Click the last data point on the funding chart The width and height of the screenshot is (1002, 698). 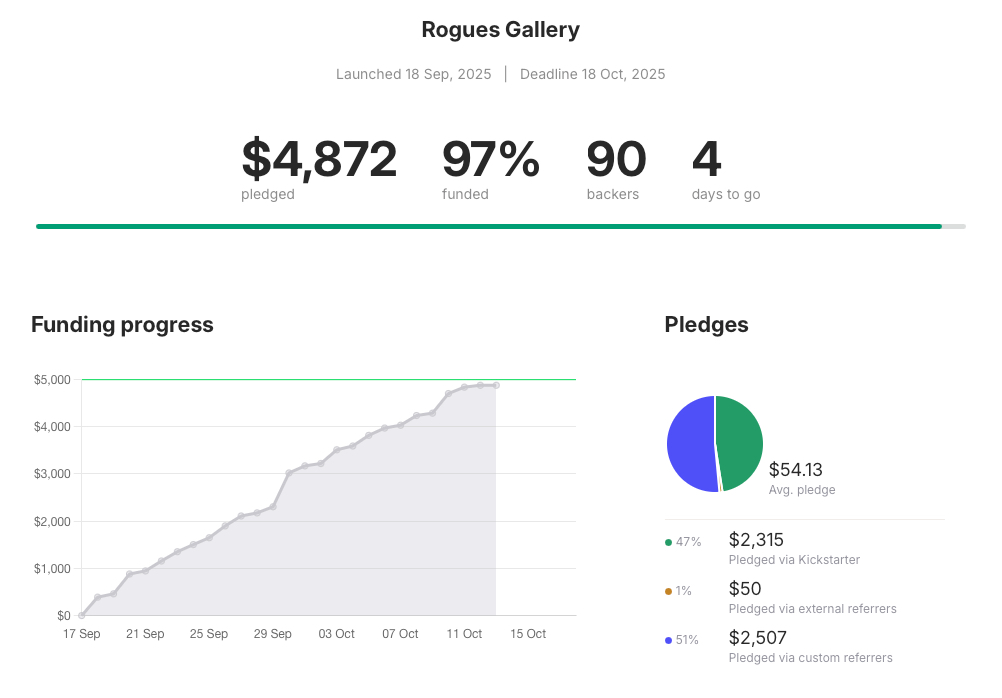click(496, 385)
